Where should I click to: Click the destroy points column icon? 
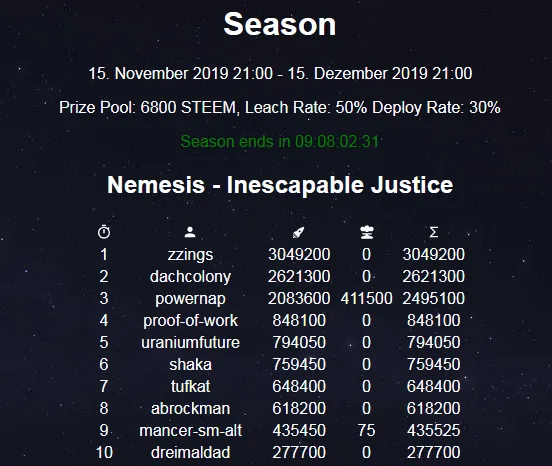coord(367,232)
